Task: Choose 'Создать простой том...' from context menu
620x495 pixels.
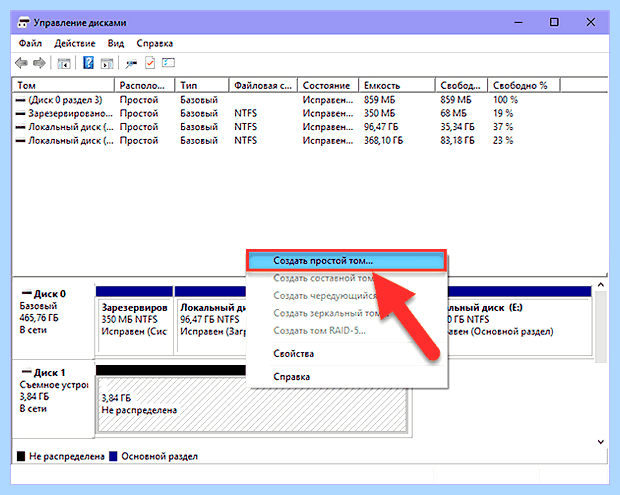Action: pyautogui.click(x=346, y=261)
